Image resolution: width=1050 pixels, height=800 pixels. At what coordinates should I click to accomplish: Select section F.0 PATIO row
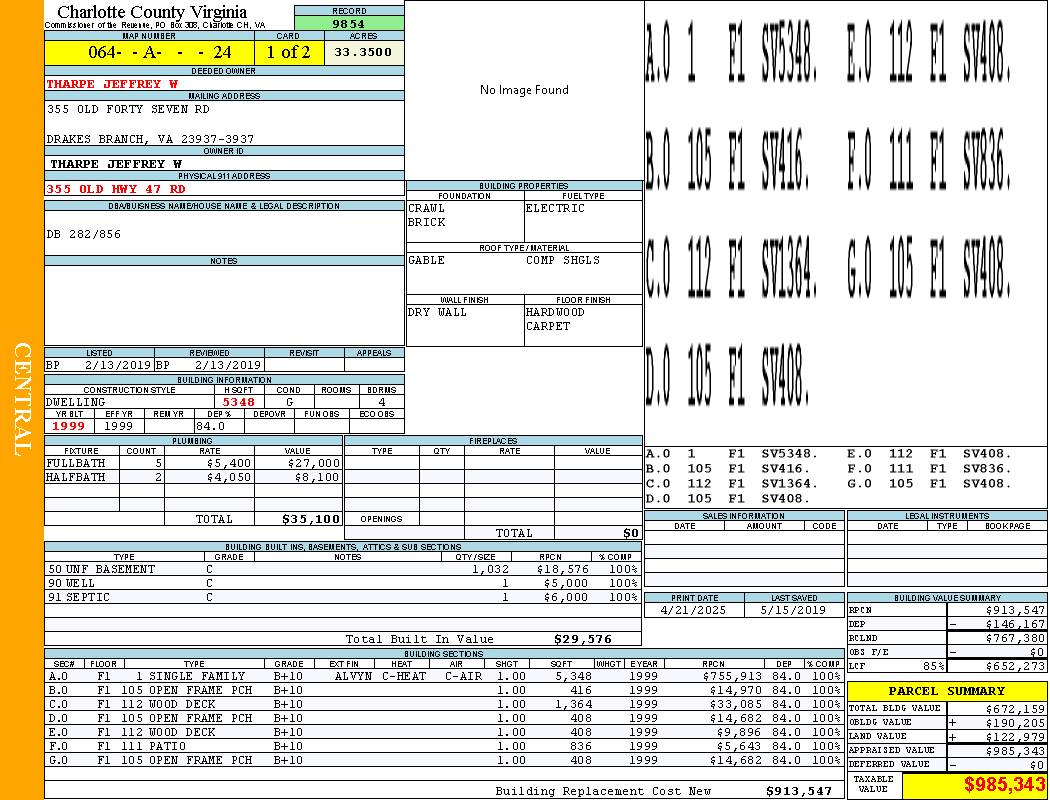coord(445,746)
